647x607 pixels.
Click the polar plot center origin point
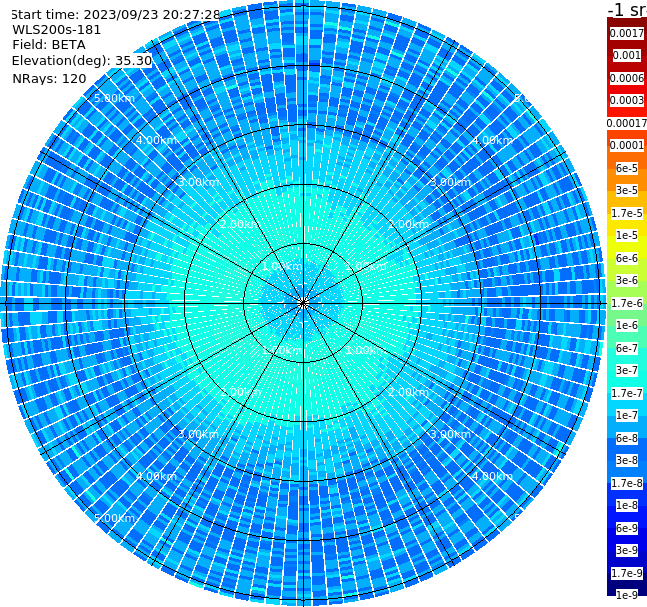coord(303,304)
